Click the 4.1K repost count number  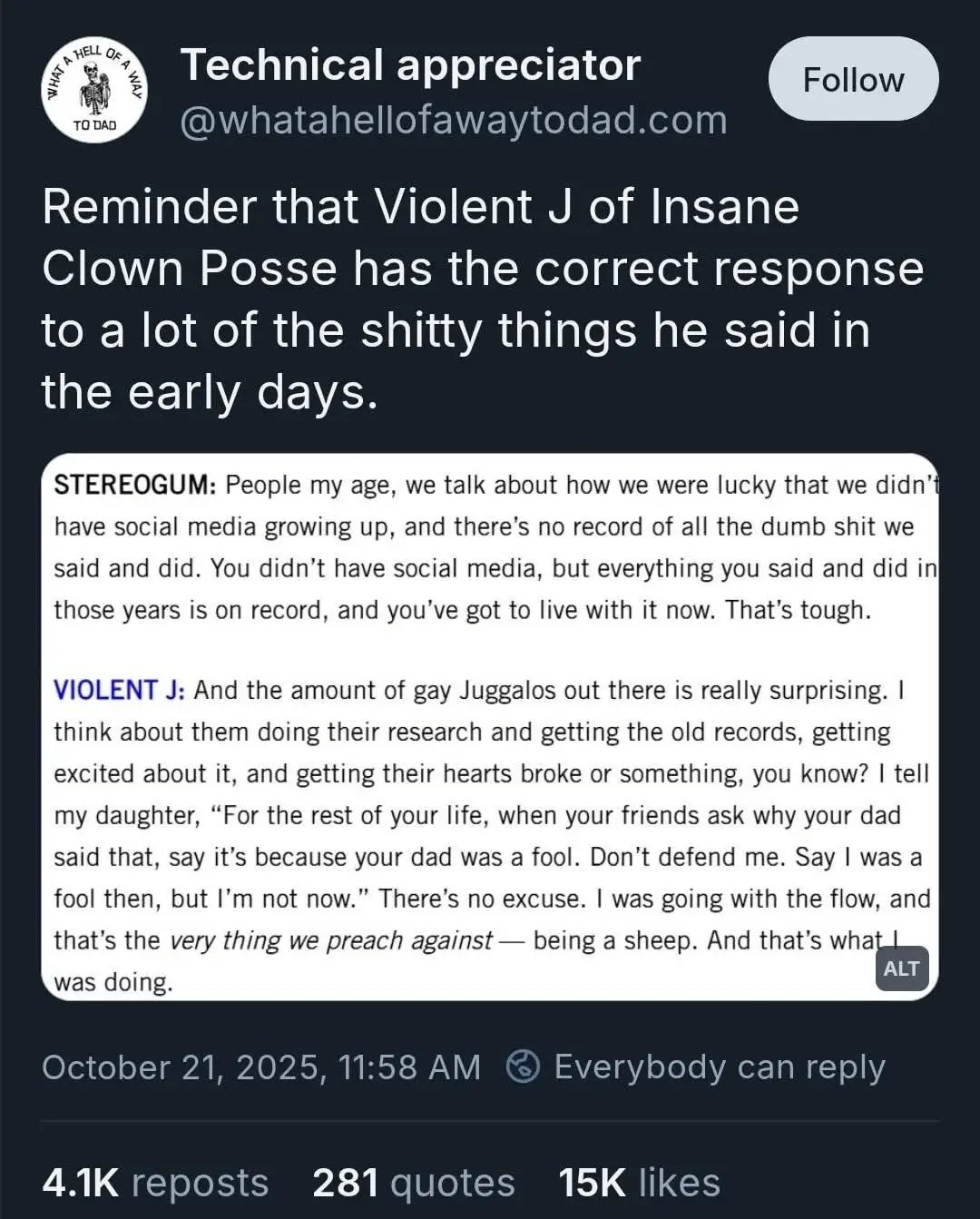point(83,1182)
